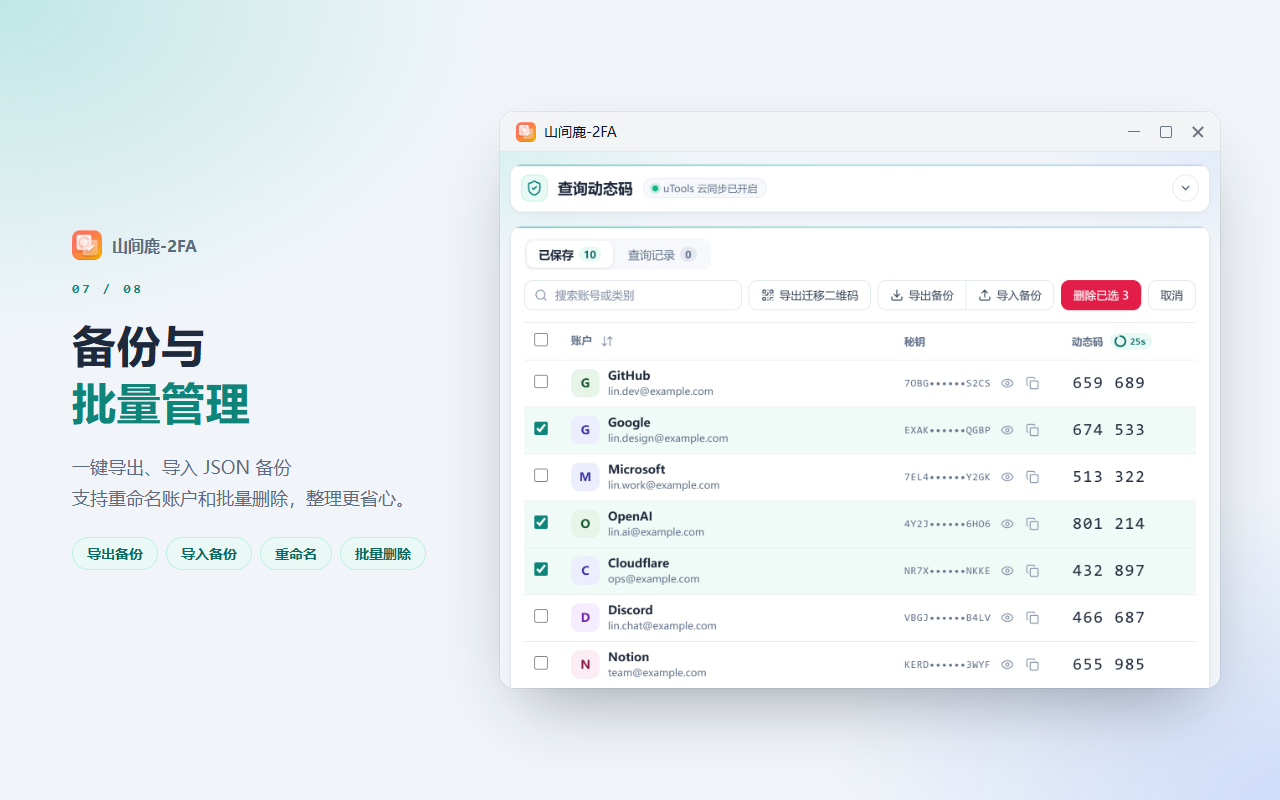Reveal Microsoft secret key via eye icon

[1008, 477]
